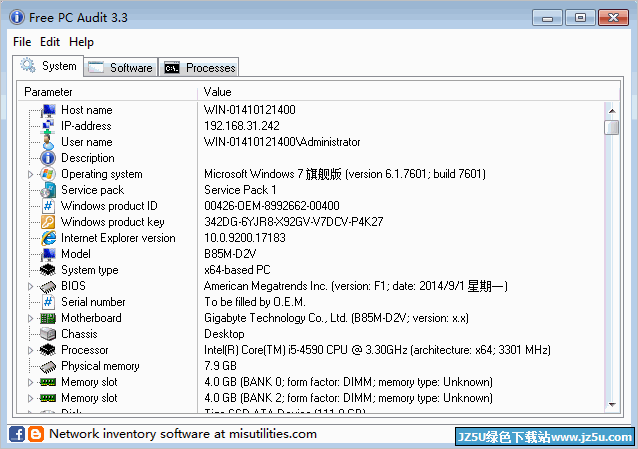The height and width of the screenshot is (449, 638).
Task: Switch to the Processes tab
Action: pyautogui.click(x=199, y=68)
